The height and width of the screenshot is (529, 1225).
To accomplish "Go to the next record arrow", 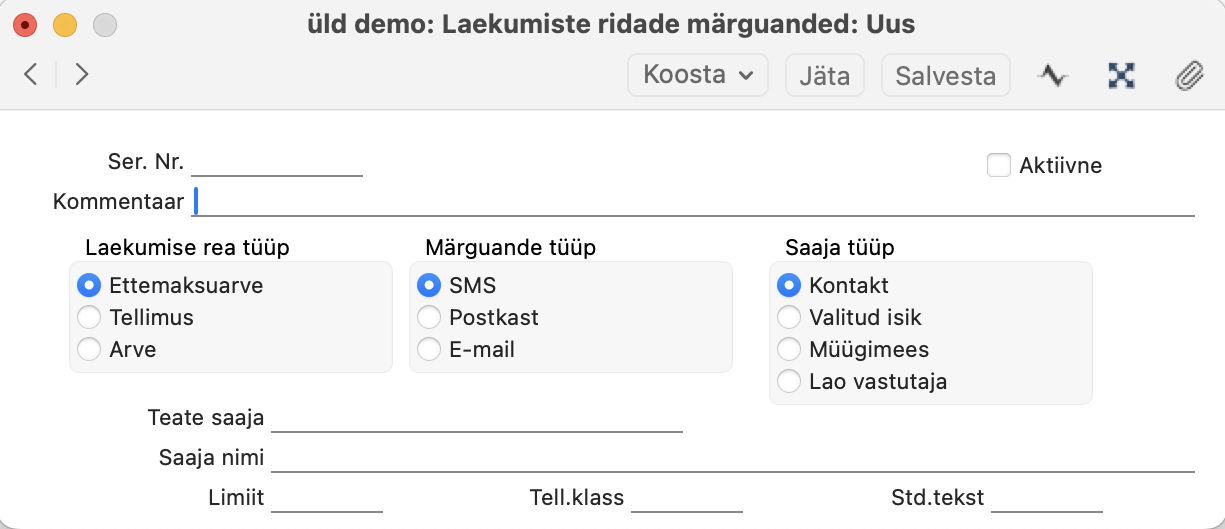I will point(82,74).
